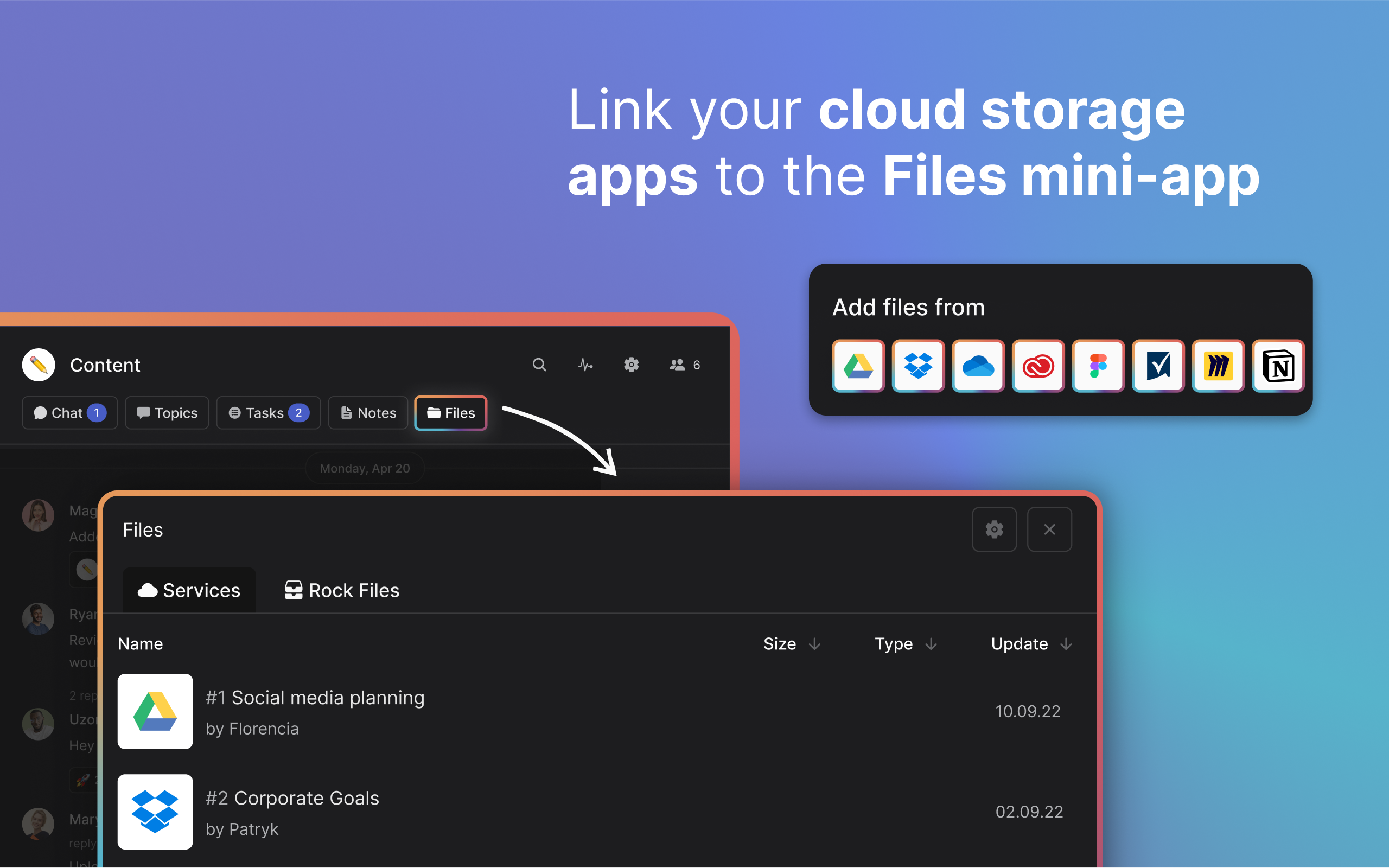Open the #1 Social media planning file
Screen dimensions: 1389x868
(315, 698)
